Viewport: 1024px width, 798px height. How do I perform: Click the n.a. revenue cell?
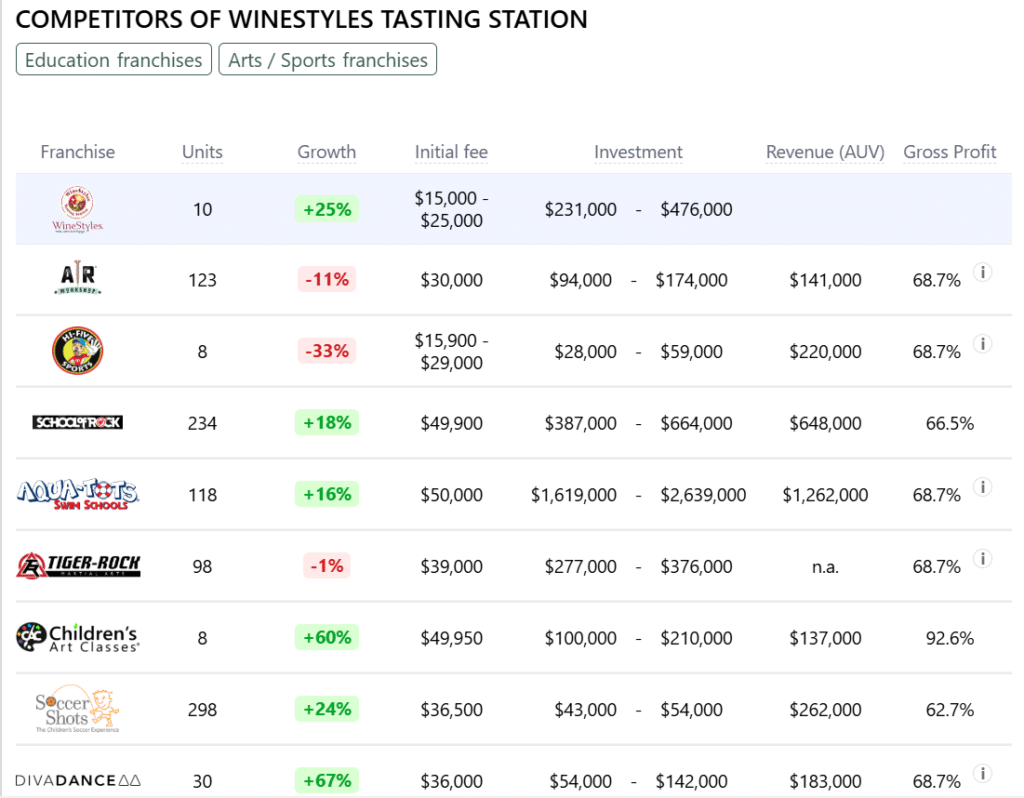[825, 567]
